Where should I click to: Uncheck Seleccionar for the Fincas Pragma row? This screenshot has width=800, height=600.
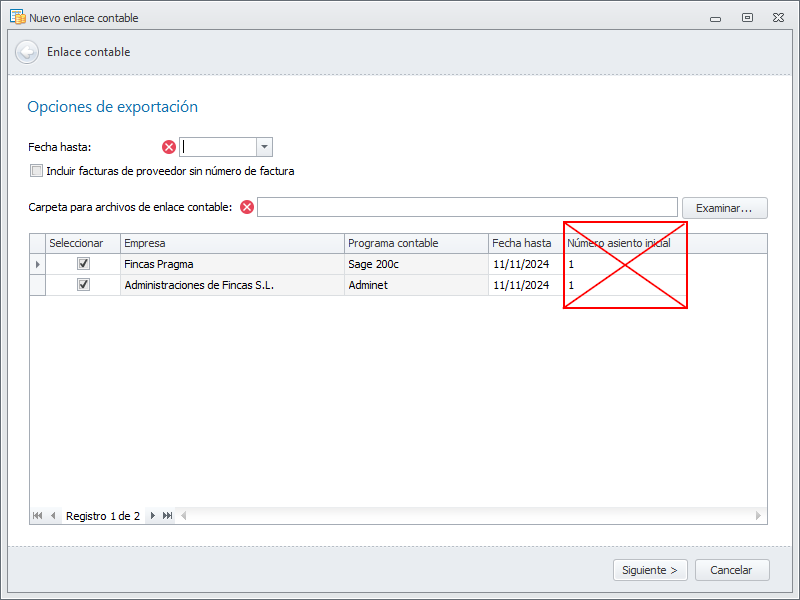point(83,264)
